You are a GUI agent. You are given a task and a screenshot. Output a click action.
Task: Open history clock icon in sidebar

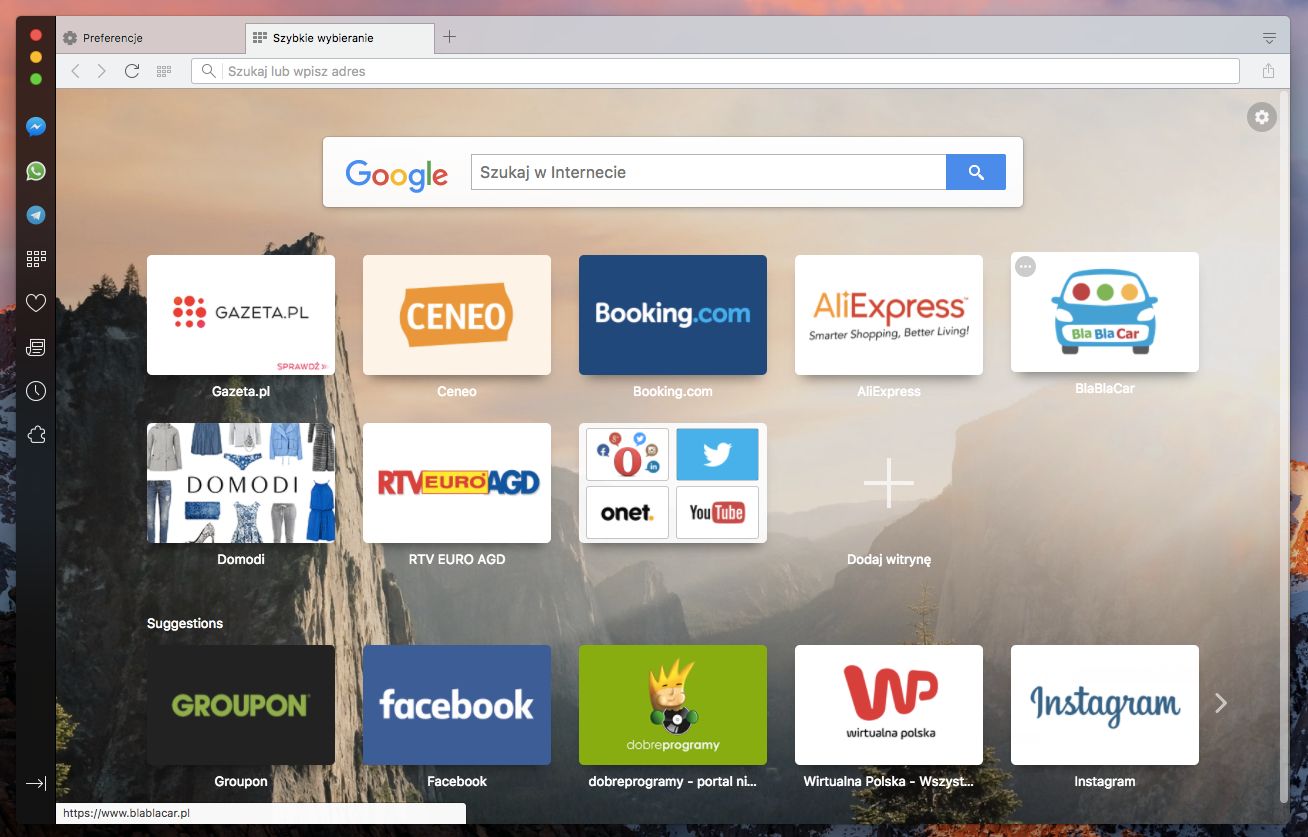point(36,391)
